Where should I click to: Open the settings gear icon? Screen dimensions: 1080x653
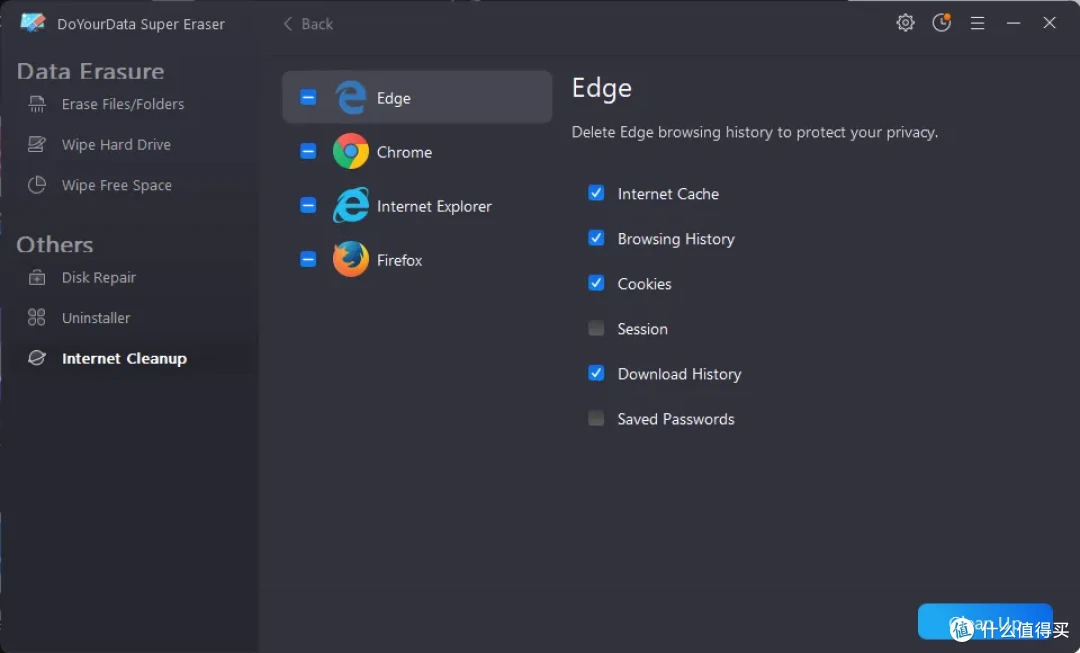(x=905, y=23)
